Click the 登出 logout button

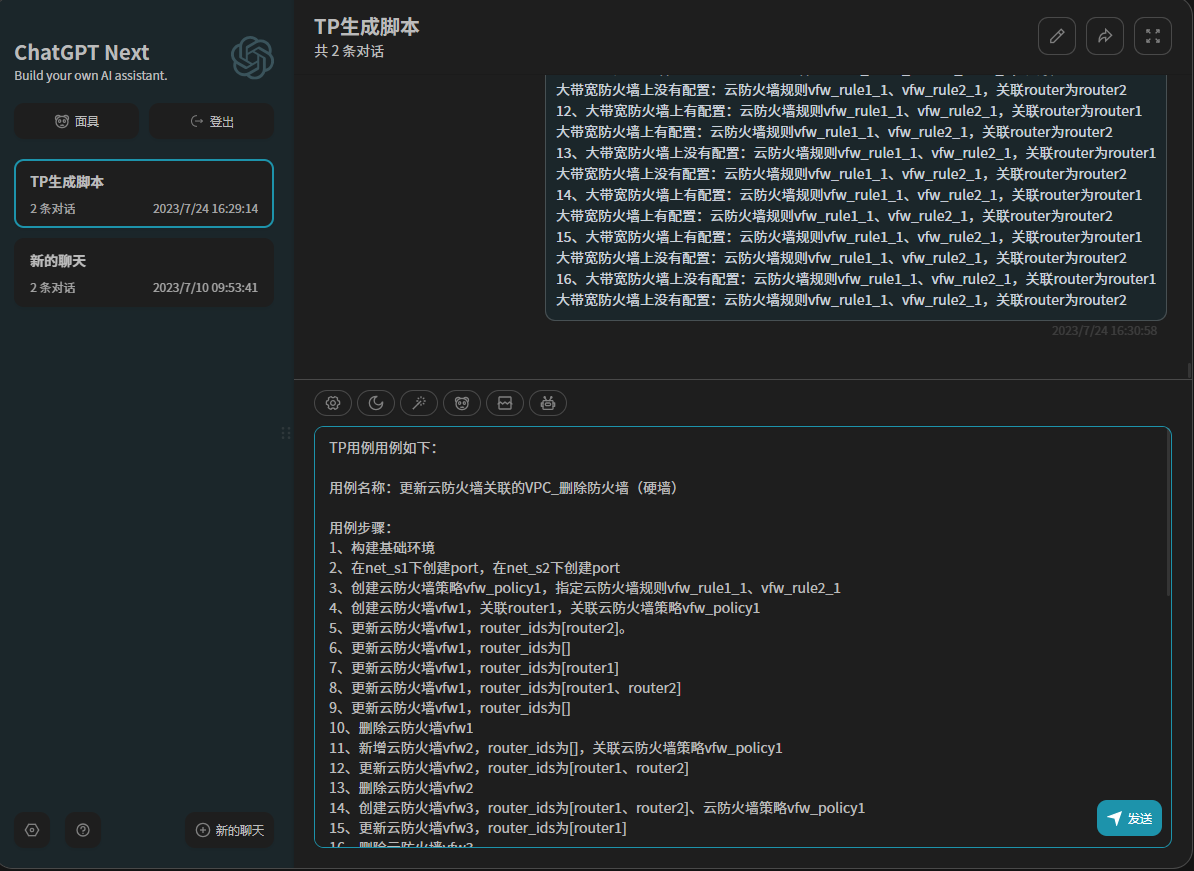(212, 122)
